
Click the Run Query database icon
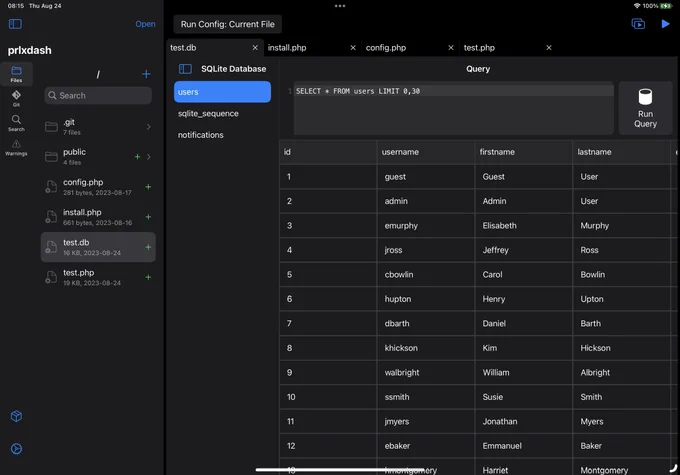tap(645, 108)
